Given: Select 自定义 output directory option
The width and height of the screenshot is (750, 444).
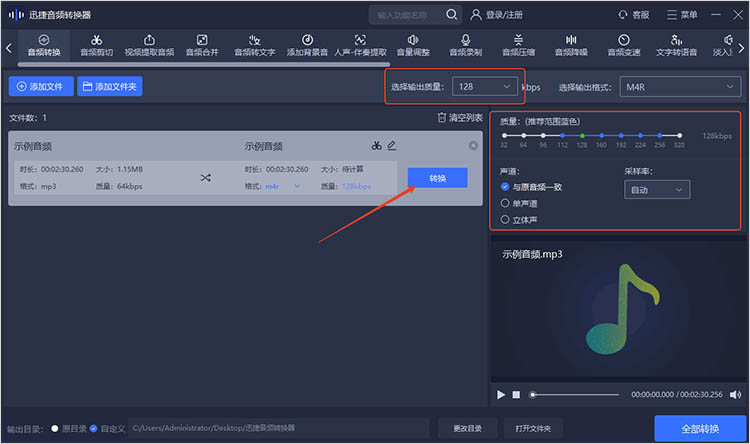Looking at the screenshot, I should 108,428.
